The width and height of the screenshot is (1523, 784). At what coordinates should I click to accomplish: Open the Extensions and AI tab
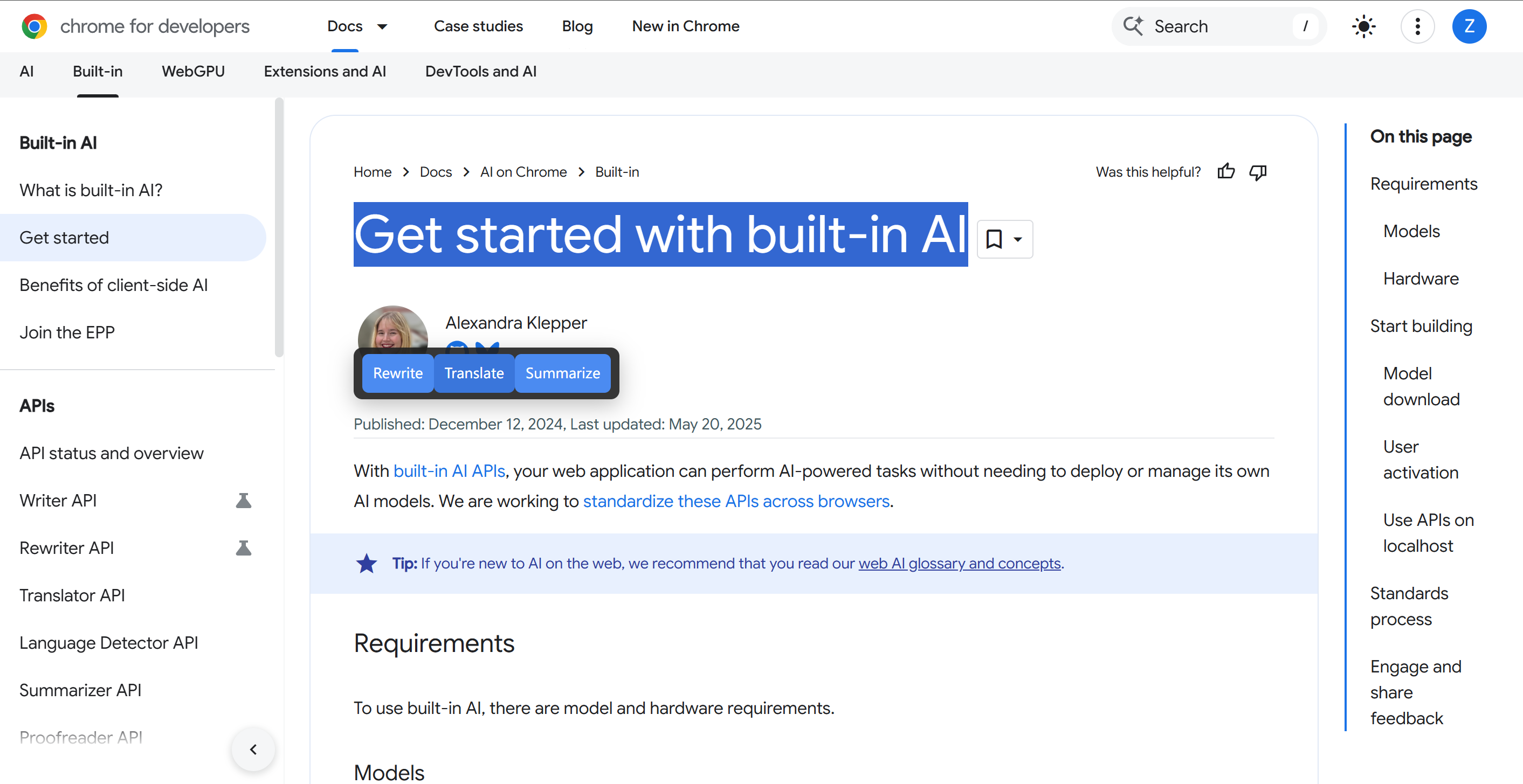(x=325, y=71)
